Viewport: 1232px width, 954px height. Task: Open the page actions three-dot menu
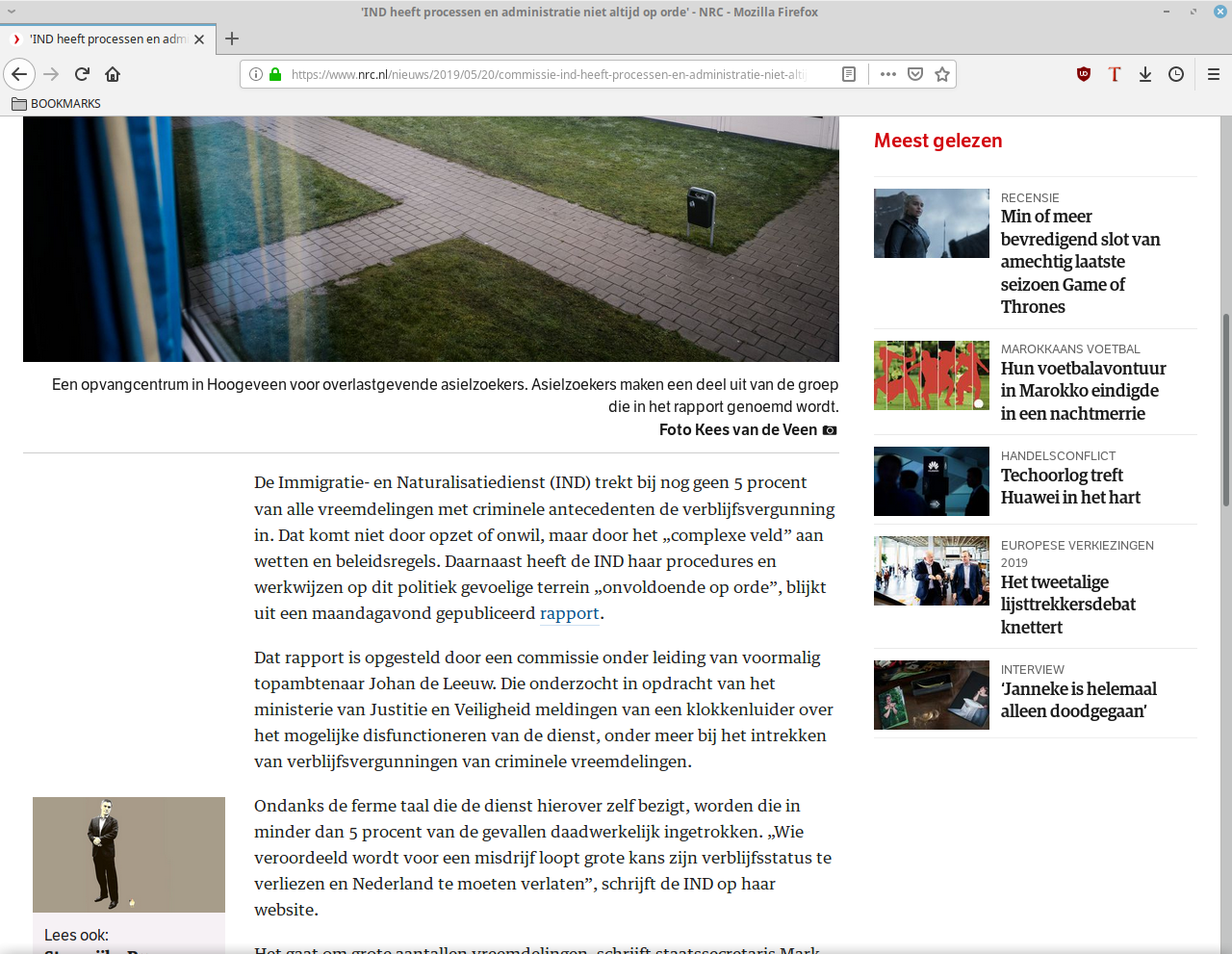click(887, 74)
